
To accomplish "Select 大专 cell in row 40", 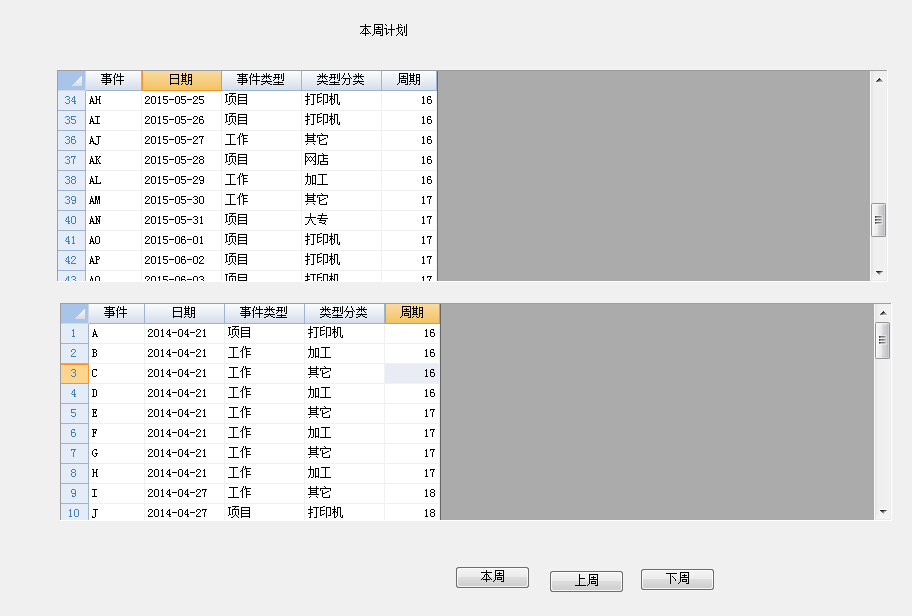I will click(x=341, y=220).
